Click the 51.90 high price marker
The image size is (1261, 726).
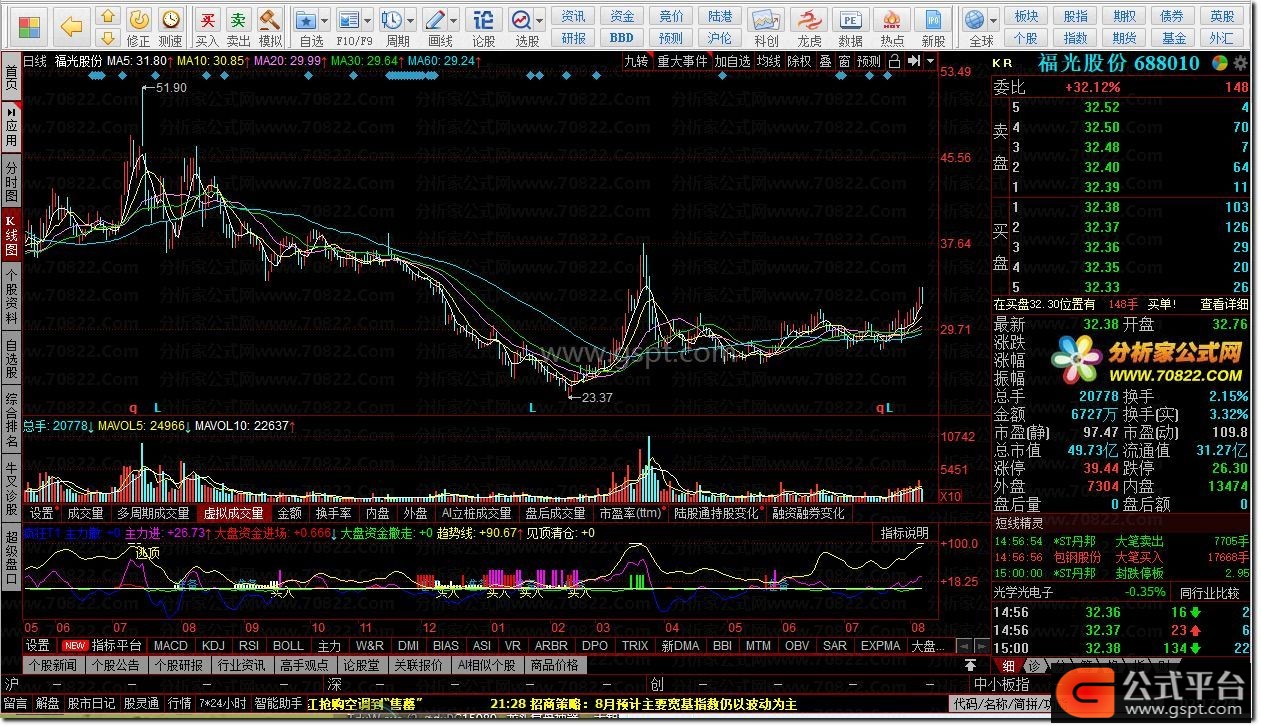click(171, 88)
